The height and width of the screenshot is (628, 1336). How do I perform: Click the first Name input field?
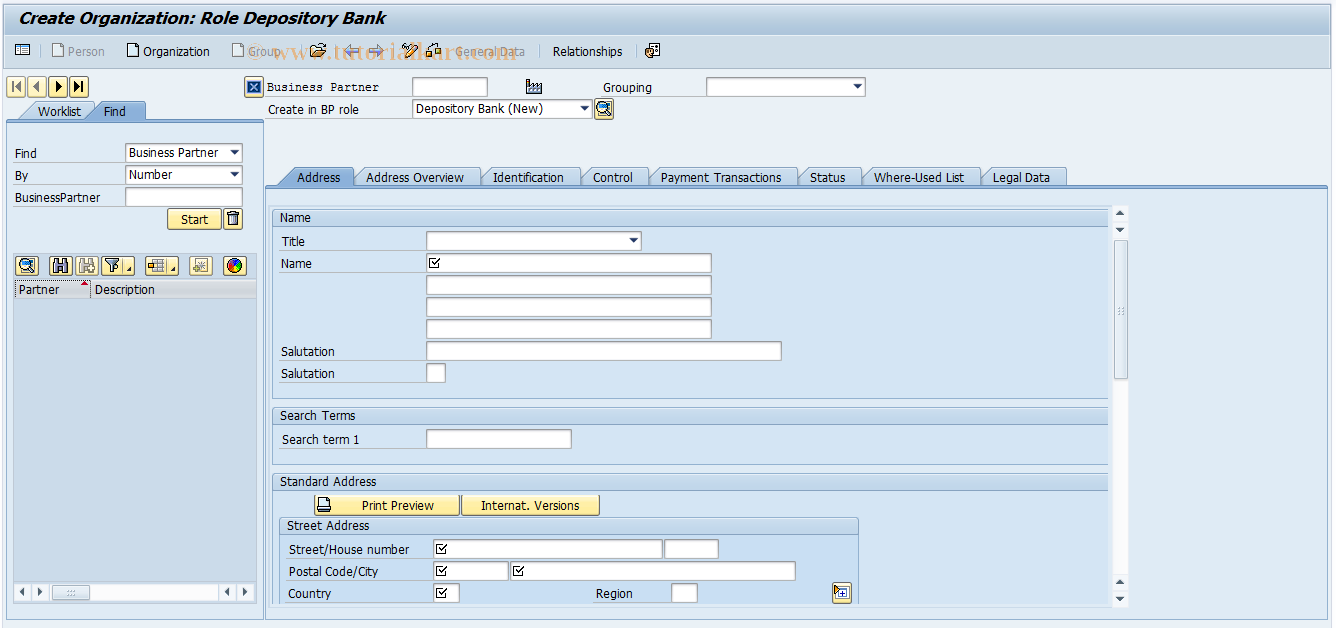pos(569,263)
